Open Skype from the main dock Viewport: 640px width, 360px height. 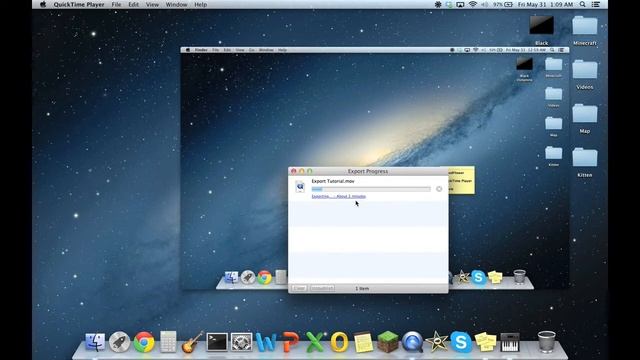[461, 342]
